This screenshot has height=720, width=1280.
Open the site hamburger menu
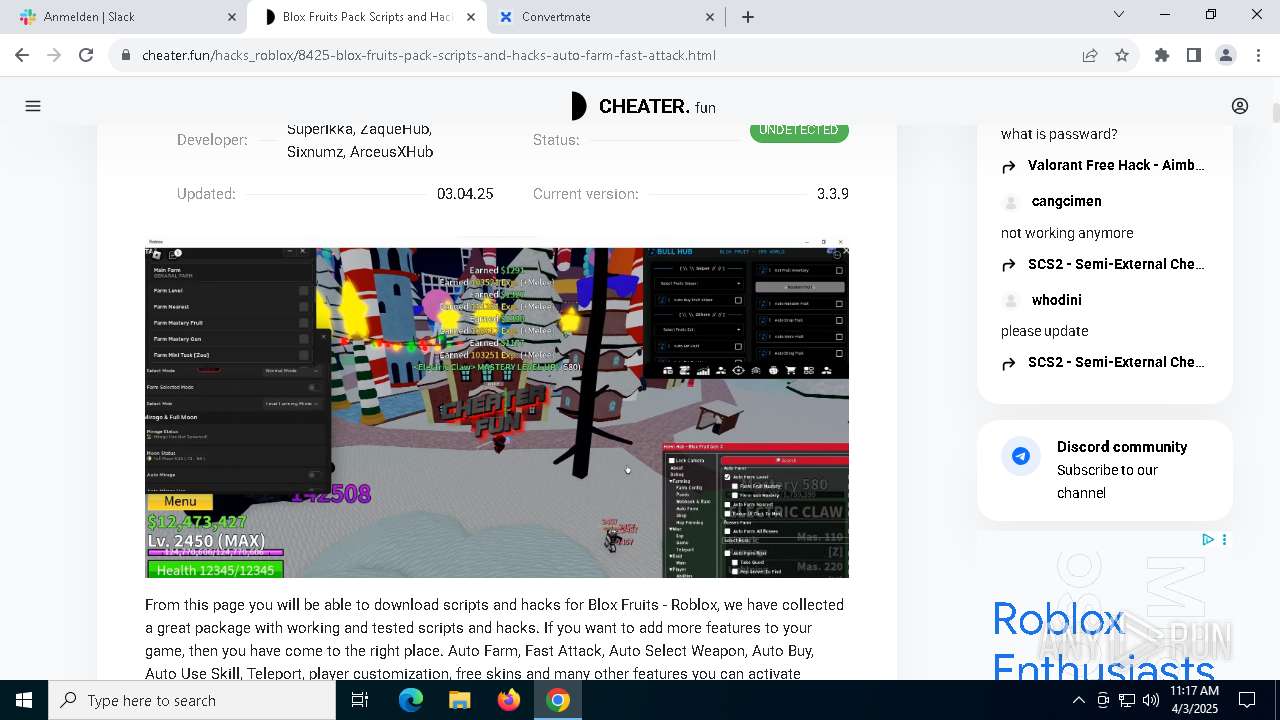point(33,106)
